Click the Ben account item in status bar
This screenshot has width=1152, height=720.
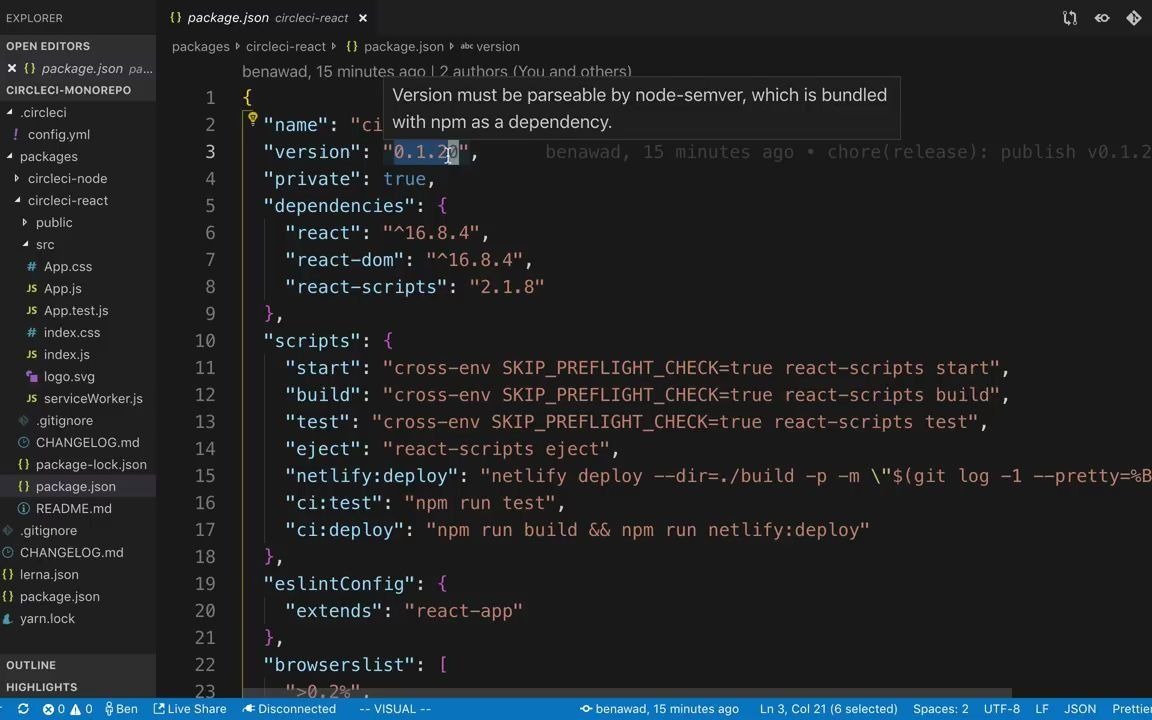[x=121, y=709]
